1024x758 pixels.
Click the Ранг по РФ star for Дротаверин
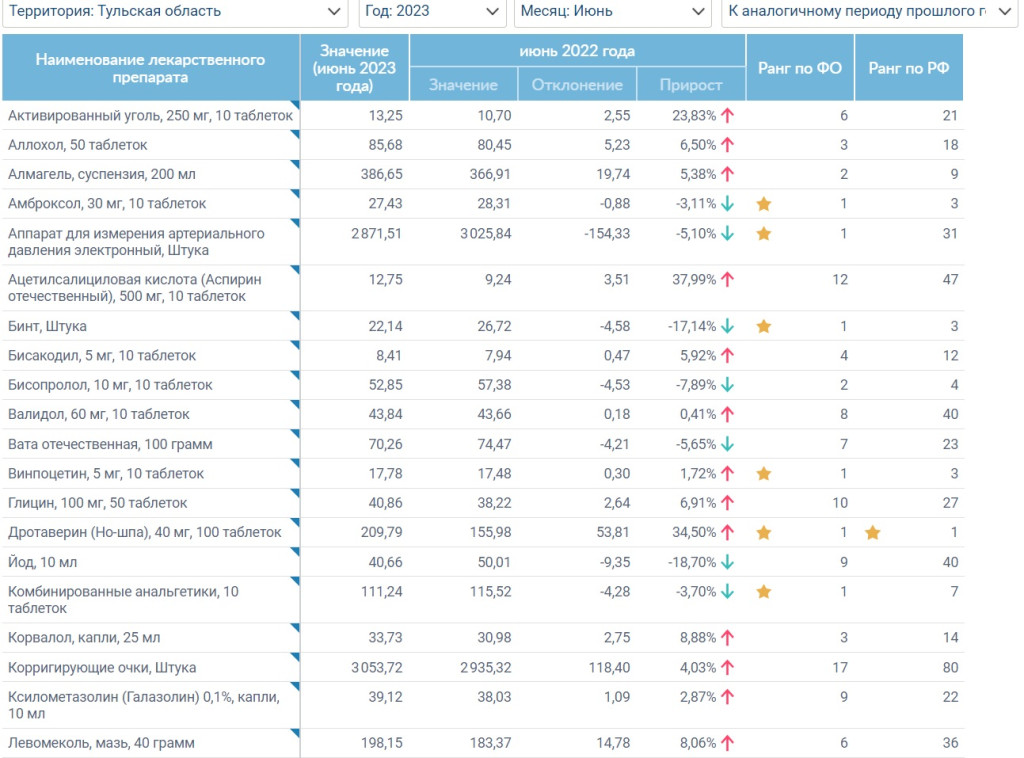pos(872,533)
